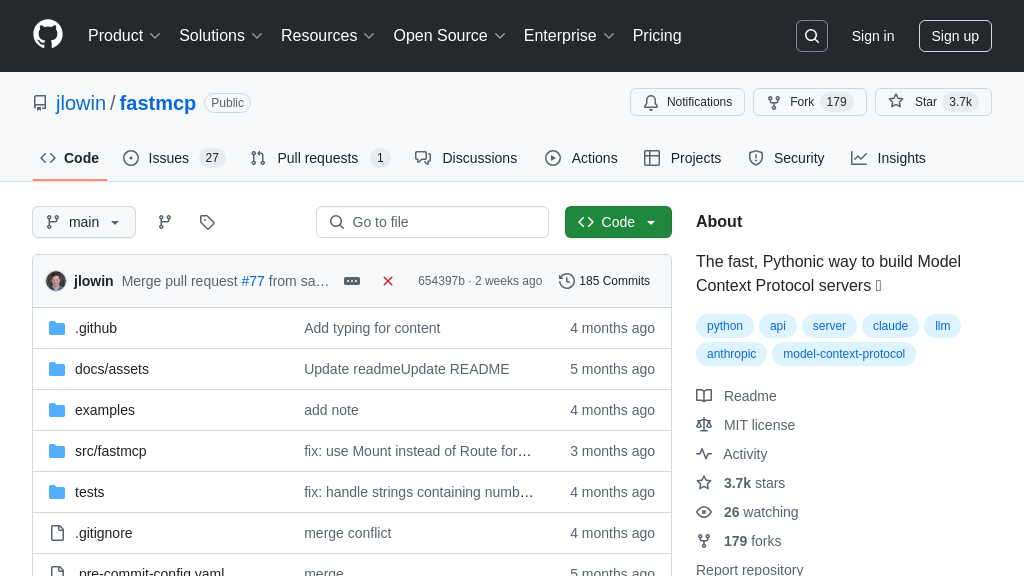Image resolution: width=1024 pixels, height=576 pixels.
Task: Expand the Solutions menu
Action: [x=221, y=36]
